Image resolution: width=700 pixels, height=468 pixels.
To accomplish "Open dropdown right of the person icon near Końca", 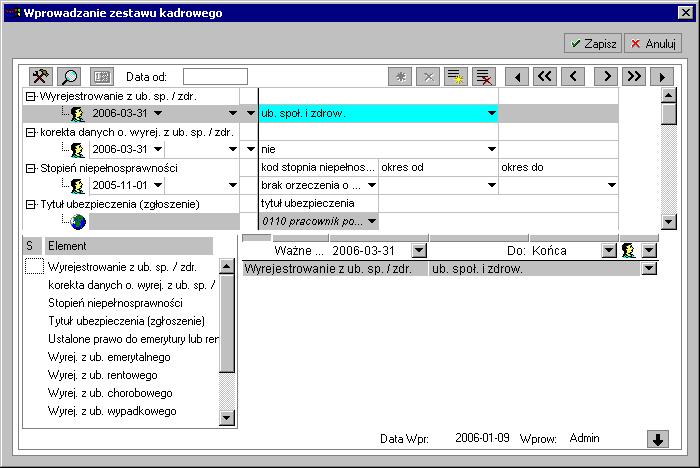I will [x=649, y=251].
